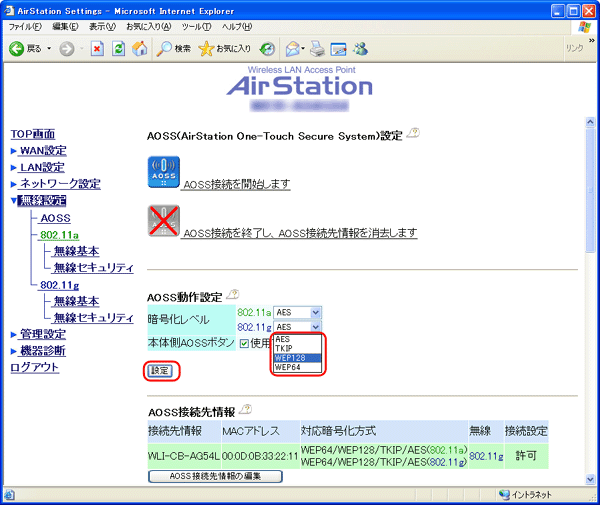Click AOSS接続先情報の編集 button

click(x=215, y=476)
